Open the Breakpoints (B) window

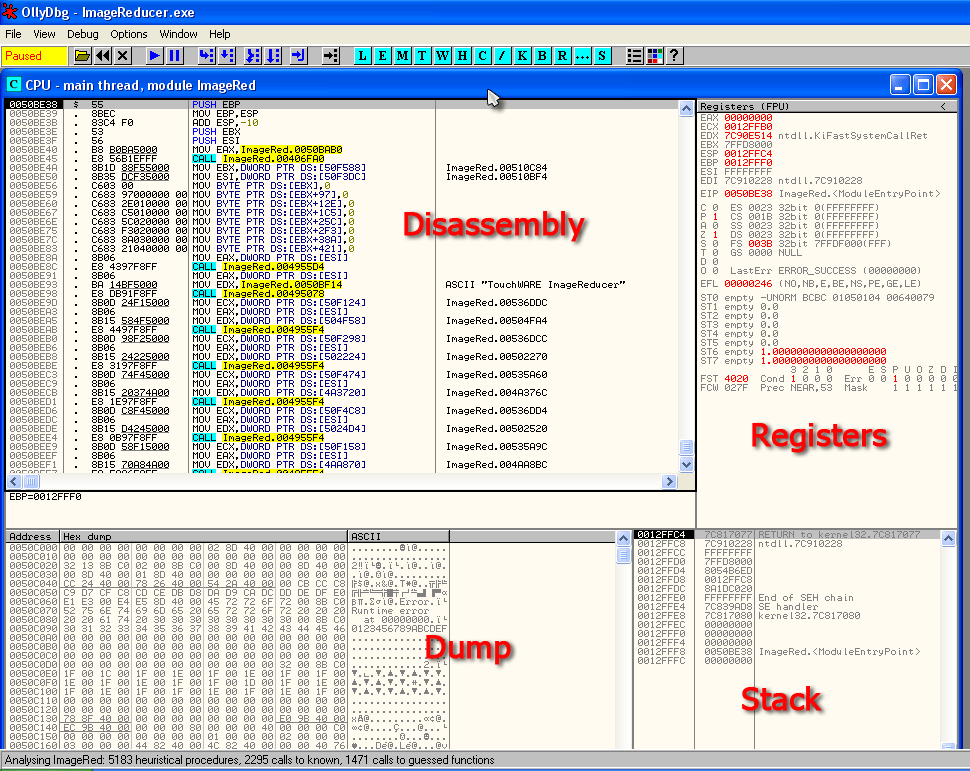542,56
